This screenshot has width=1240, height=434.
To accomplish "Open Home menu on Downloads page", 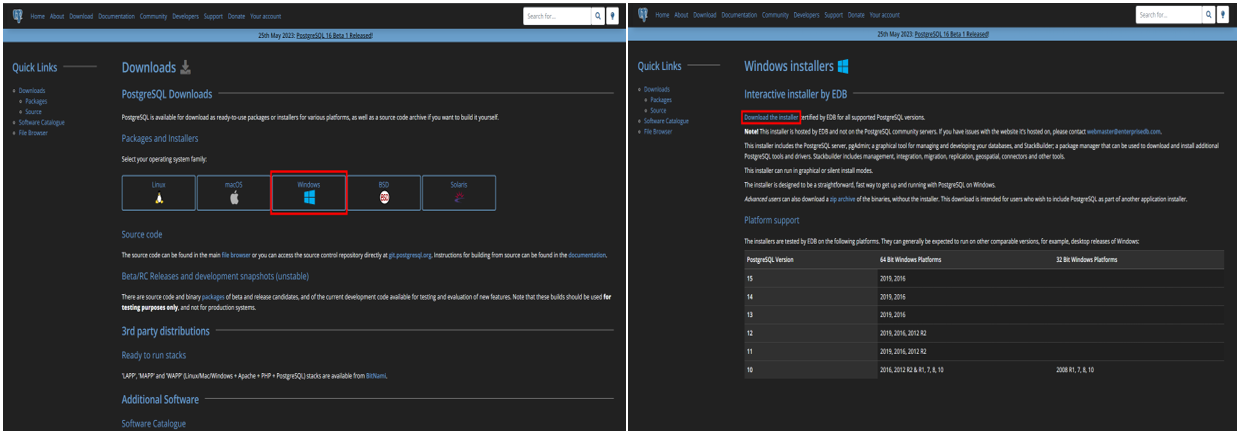I will pyautogui.click(x=37, y=16).
